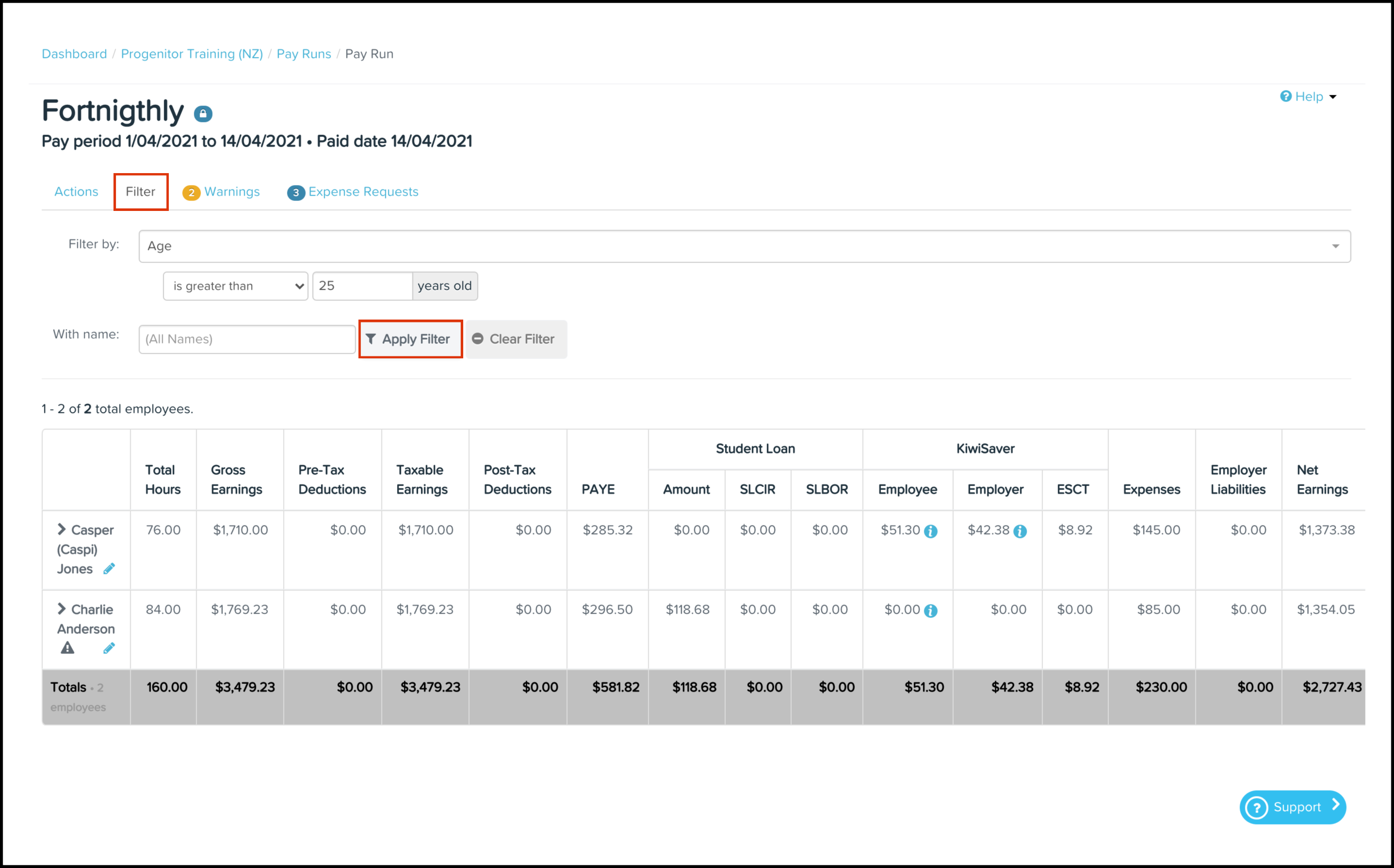Switch to the Actions tab
1394x868 pixels.
click(x=76, y=192)
